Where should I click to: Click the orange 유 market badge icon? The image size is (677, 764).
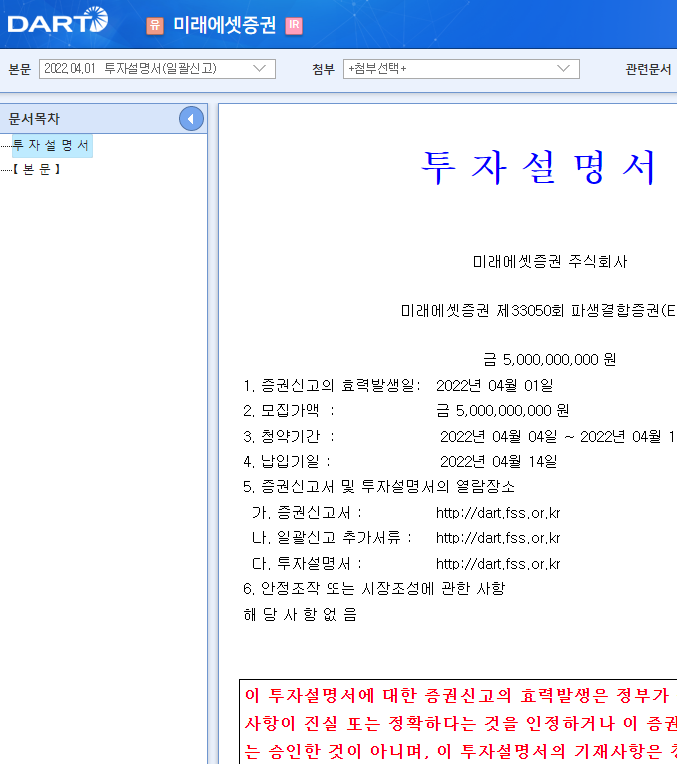click(155, 25)
